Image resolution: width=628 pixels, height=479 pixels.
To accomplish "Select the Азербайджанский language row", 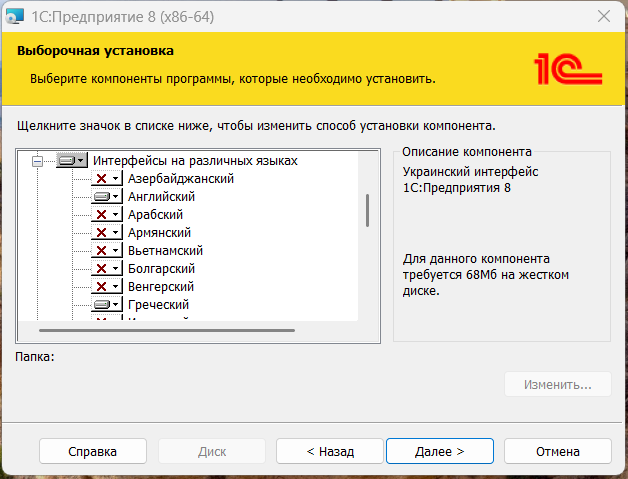I will click(181, 179).
